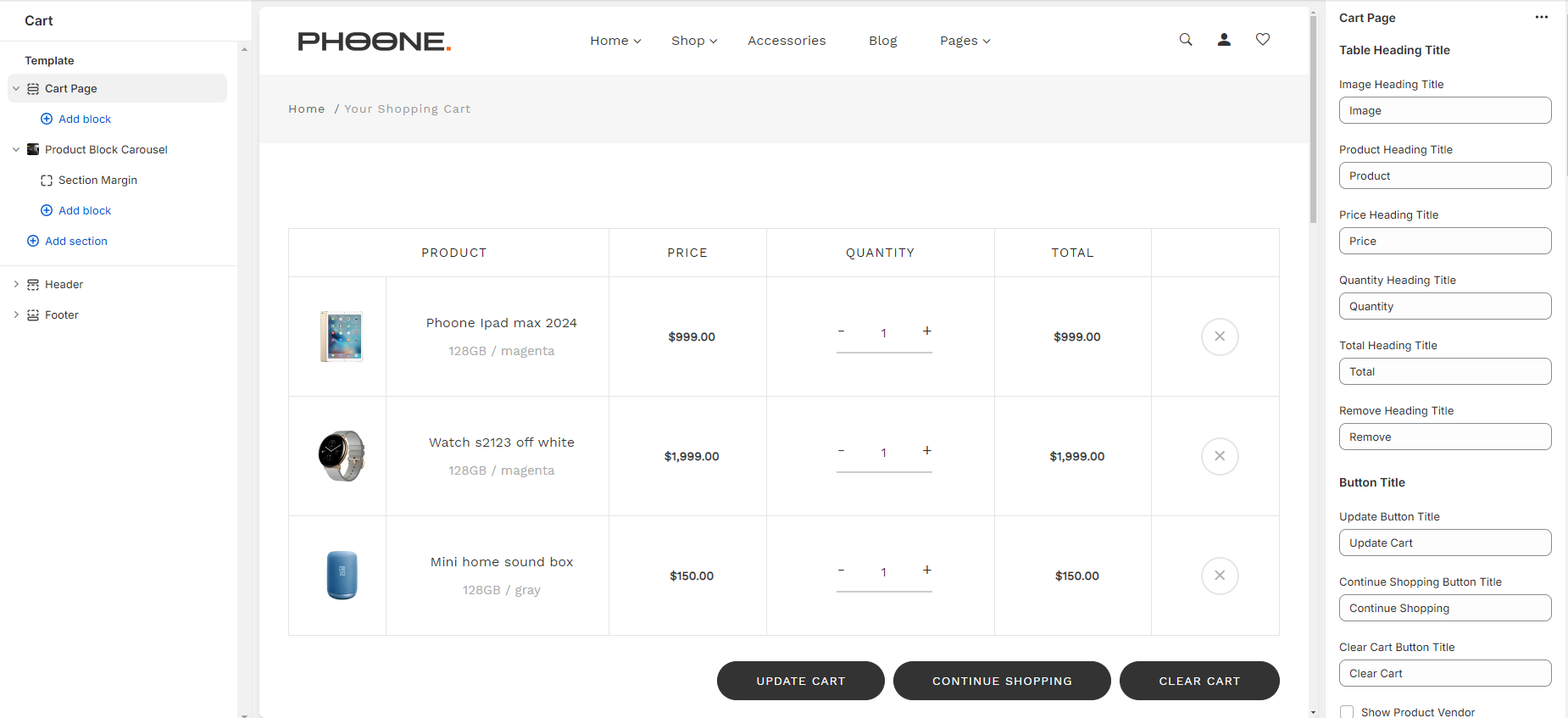Click the CONTINUE SHOPPING button
Image resolution: width=1568 pixels, height=718 pixels.
tap(1002, 681)
